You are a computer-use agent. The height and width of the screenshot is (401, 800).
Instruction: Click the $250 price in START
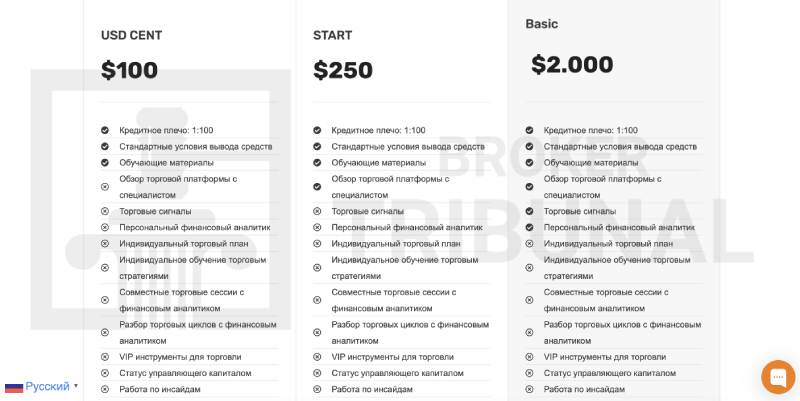343,70
